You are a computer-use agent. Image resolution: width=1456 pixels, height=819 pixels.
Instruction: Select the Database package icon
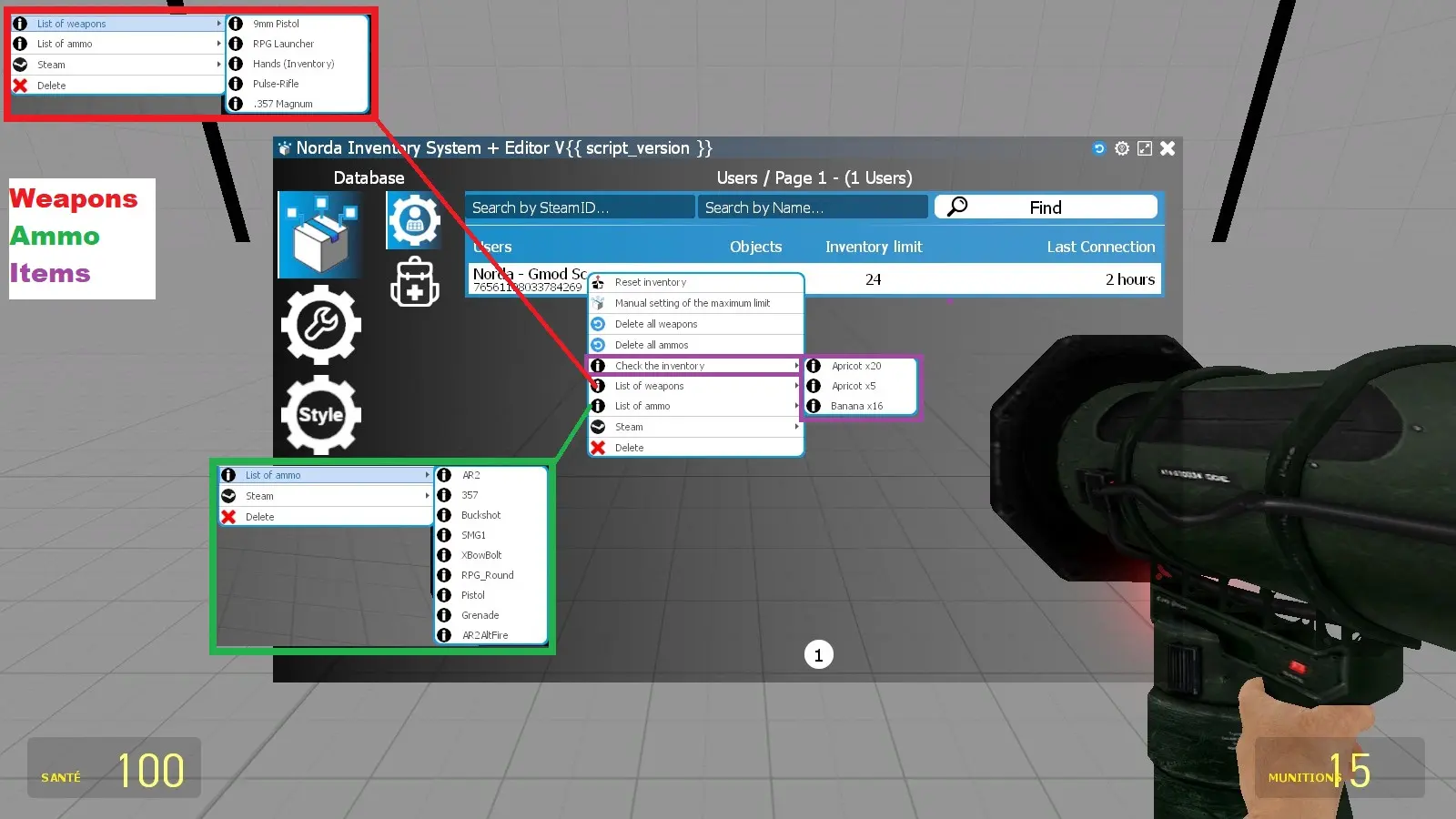(320, 234)
